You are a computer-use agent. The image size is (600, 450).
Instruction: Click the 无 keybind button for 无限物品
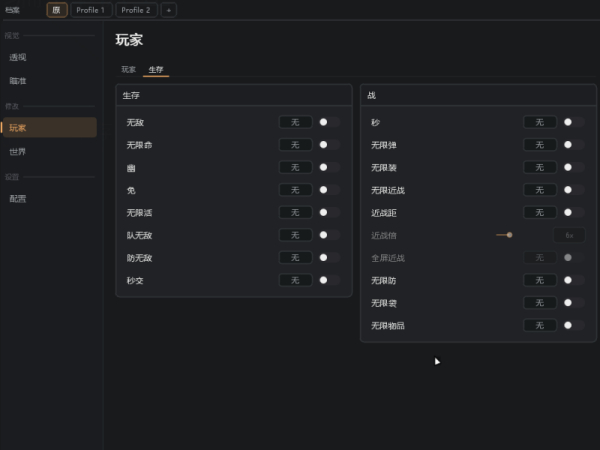point(540,325)
